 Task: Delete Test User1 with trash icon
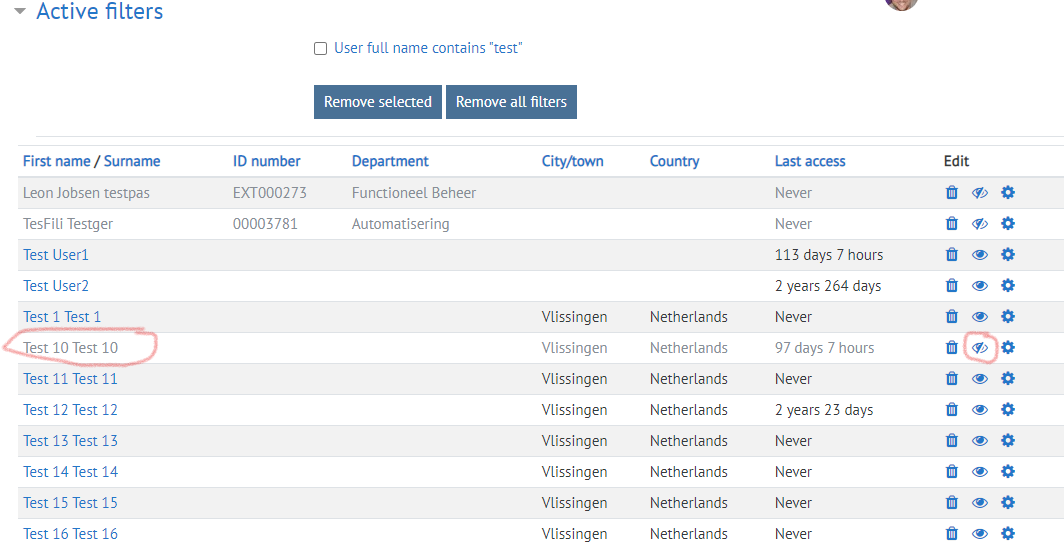951,254
